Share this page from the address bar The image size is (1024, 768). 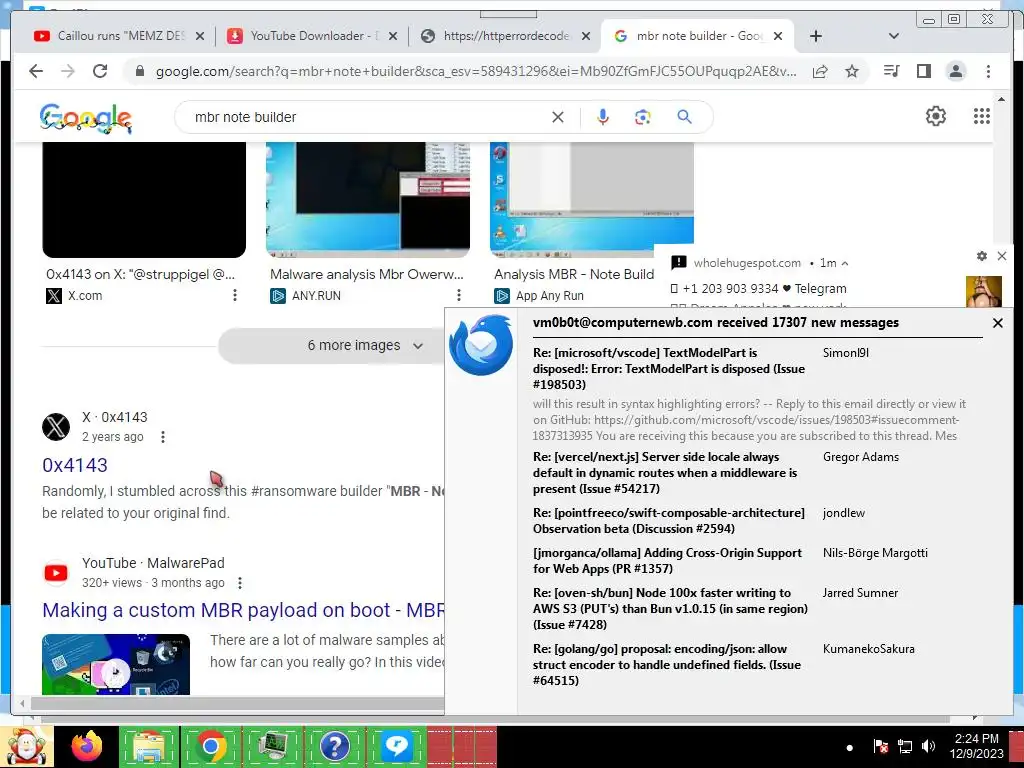[820, 71]
